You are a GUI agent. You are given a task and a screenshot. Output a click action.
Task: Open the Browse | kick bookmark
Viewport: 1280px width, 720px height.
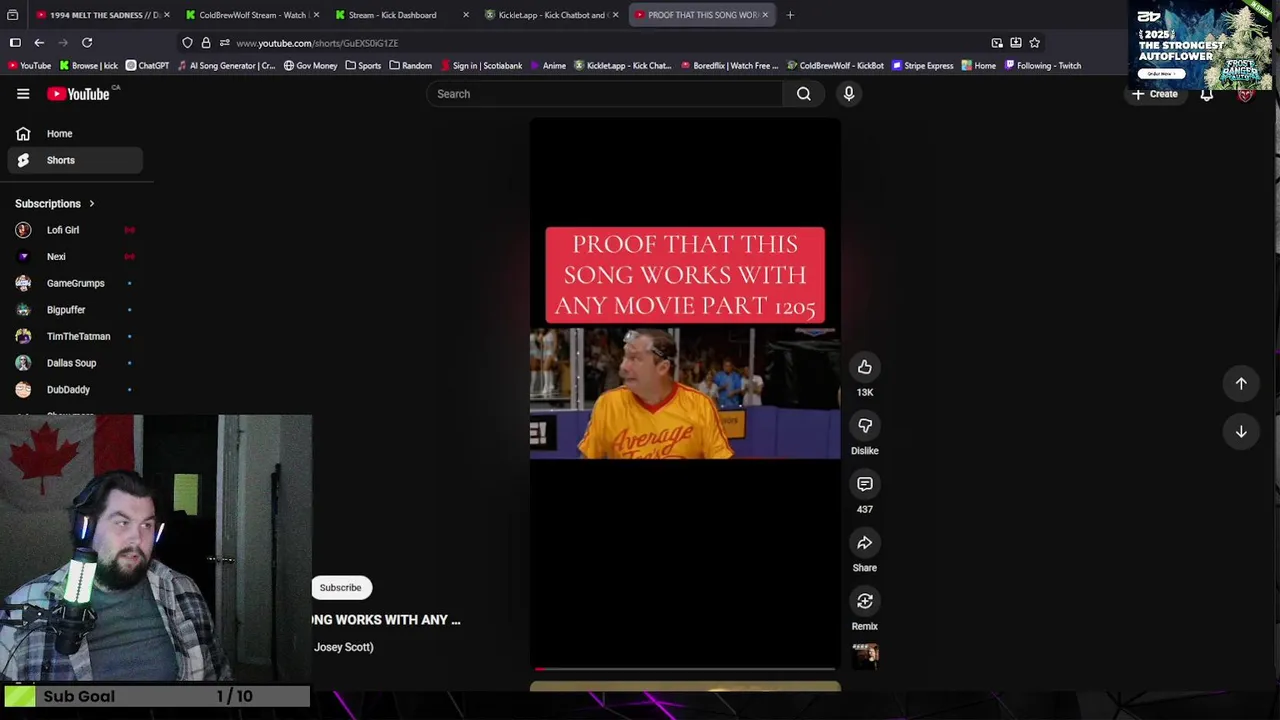[90, 66]
